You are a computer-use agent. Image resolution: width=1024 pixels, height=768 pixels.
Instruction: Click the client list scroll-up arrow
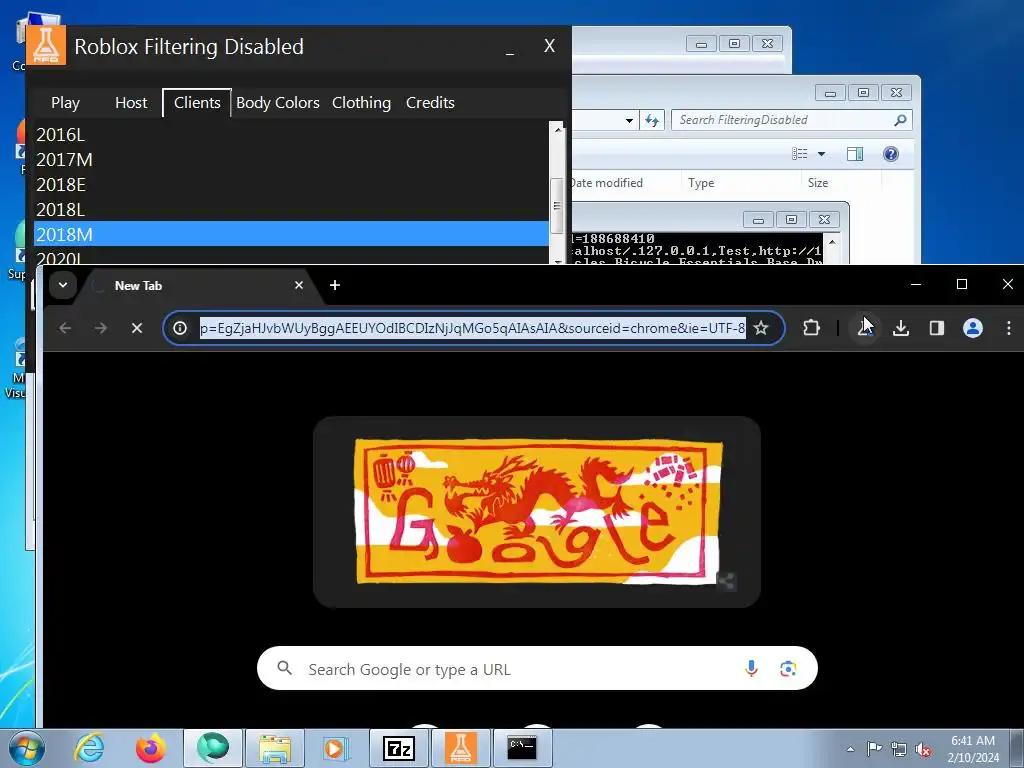(x=557, y=129)
